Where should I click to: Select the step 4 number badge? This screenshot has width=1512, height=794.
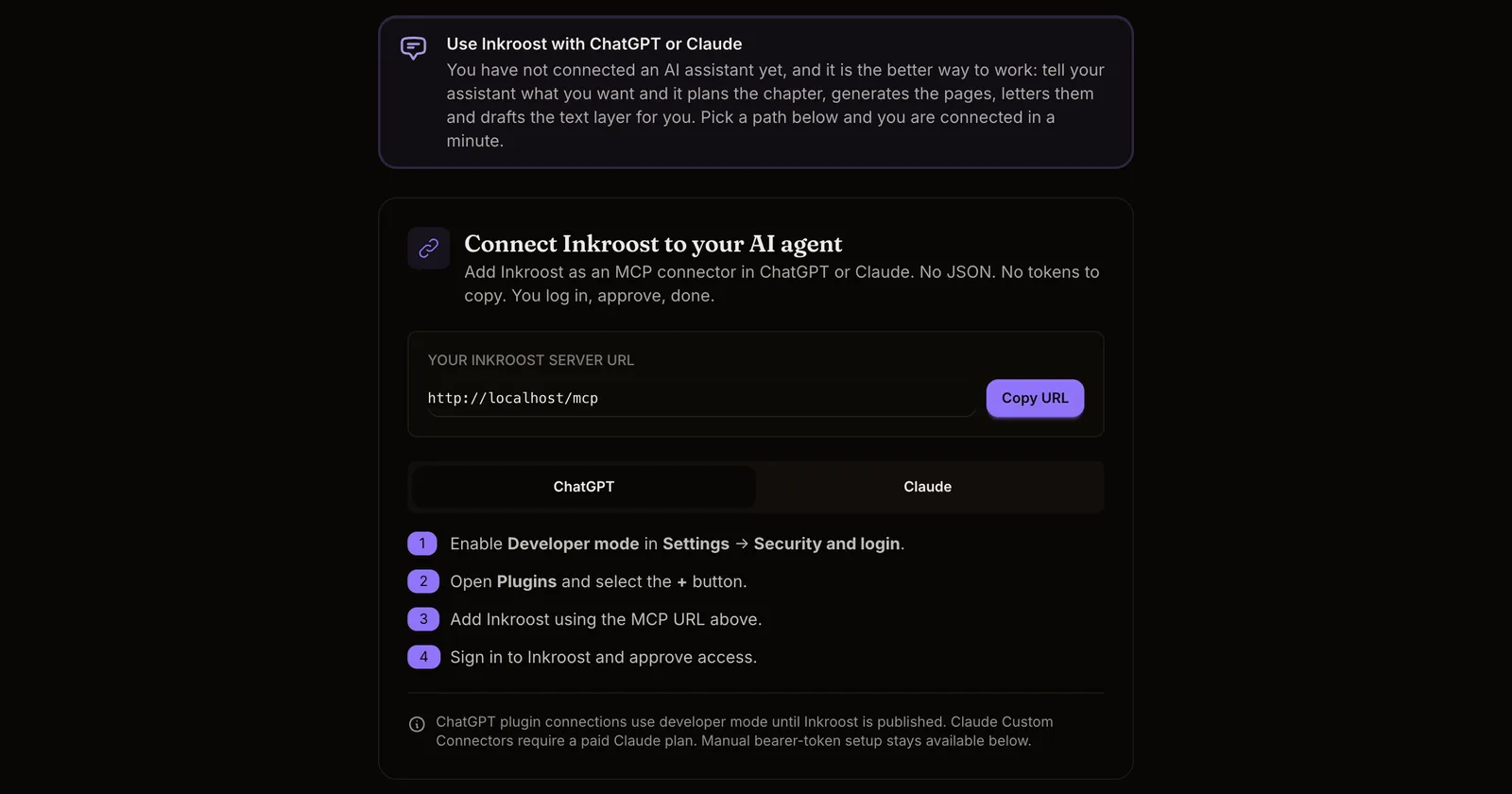tap(423, 657)
